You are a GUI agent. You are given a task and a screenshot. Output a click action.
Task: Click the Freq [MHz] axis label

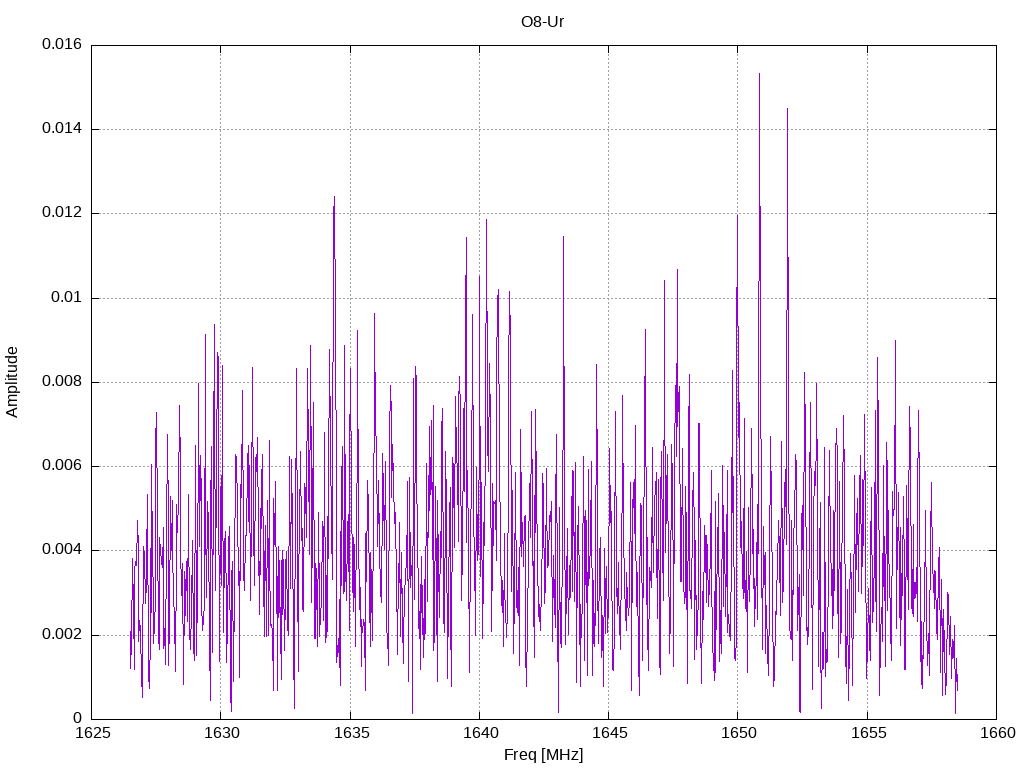pyautogui.click(x=543, y=755)
